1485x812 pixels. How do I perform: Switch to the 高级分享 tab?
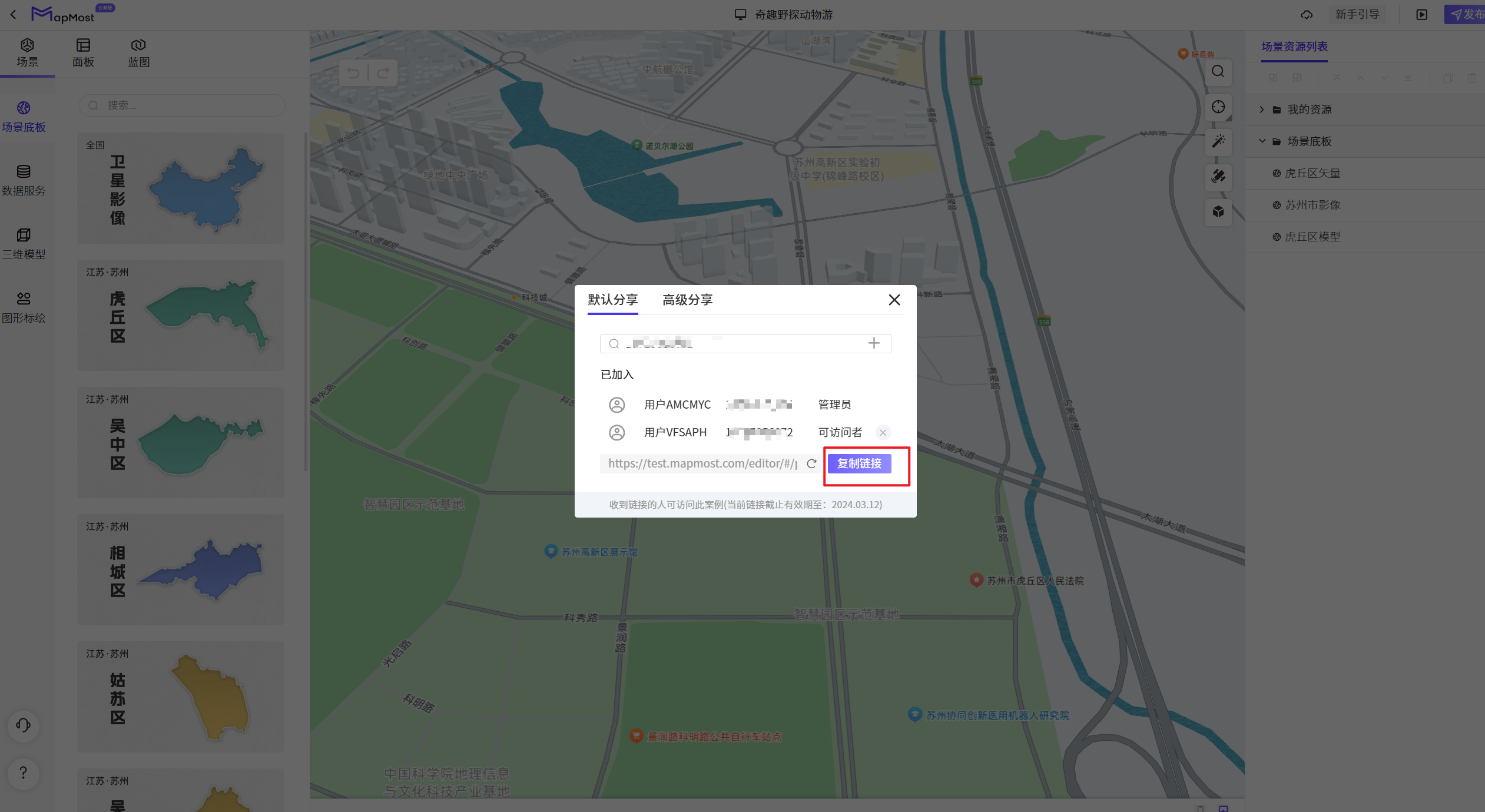(x=687, y=300)
